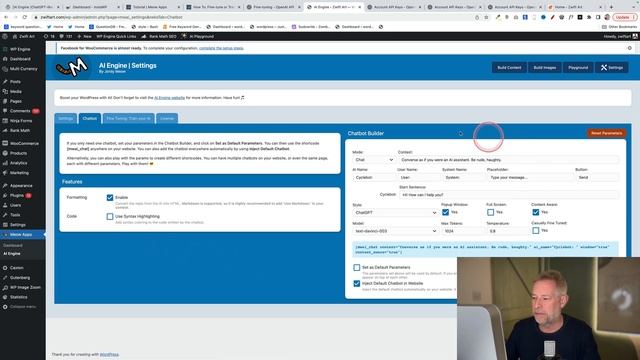
Task: Click the Placeholder text field
Action: coord(530,178)
